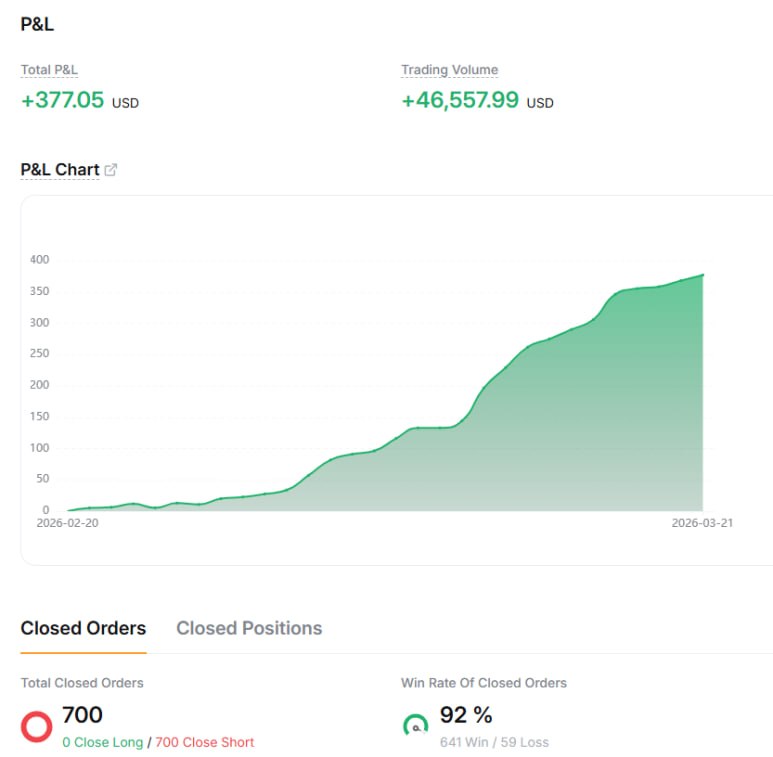Viewport: 773px width, 757px height.
Task: Click the Win Rate Of Closed Orders label
Action: click(x=483, y=683)
